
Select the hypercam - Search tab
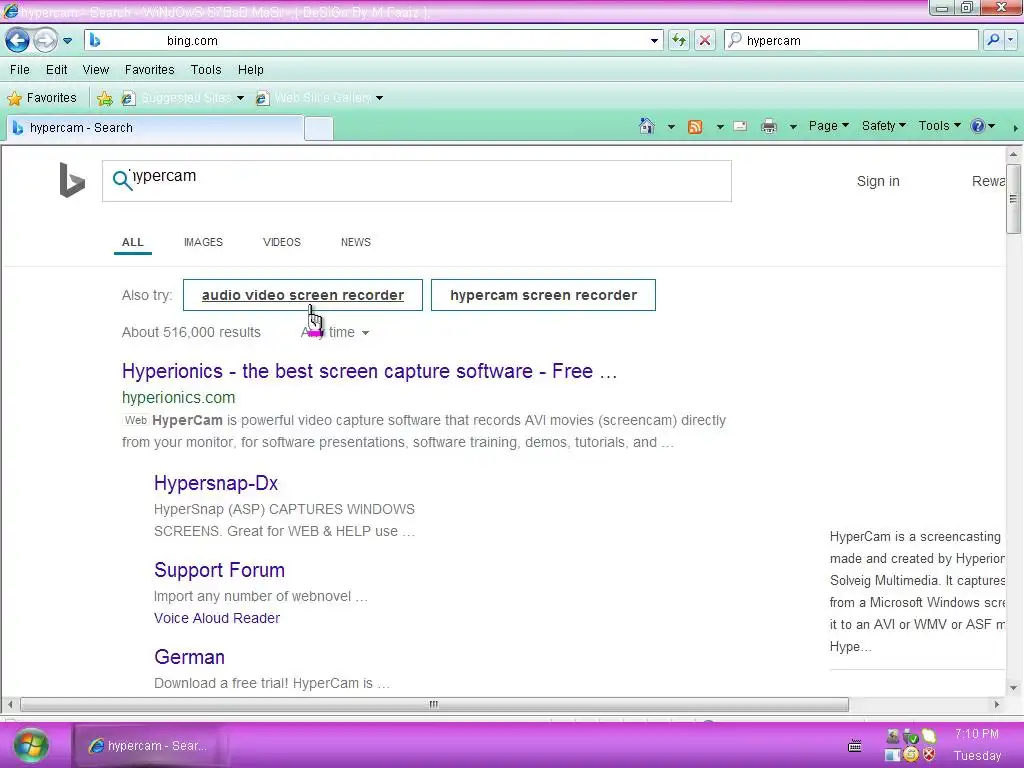point(155,128)
